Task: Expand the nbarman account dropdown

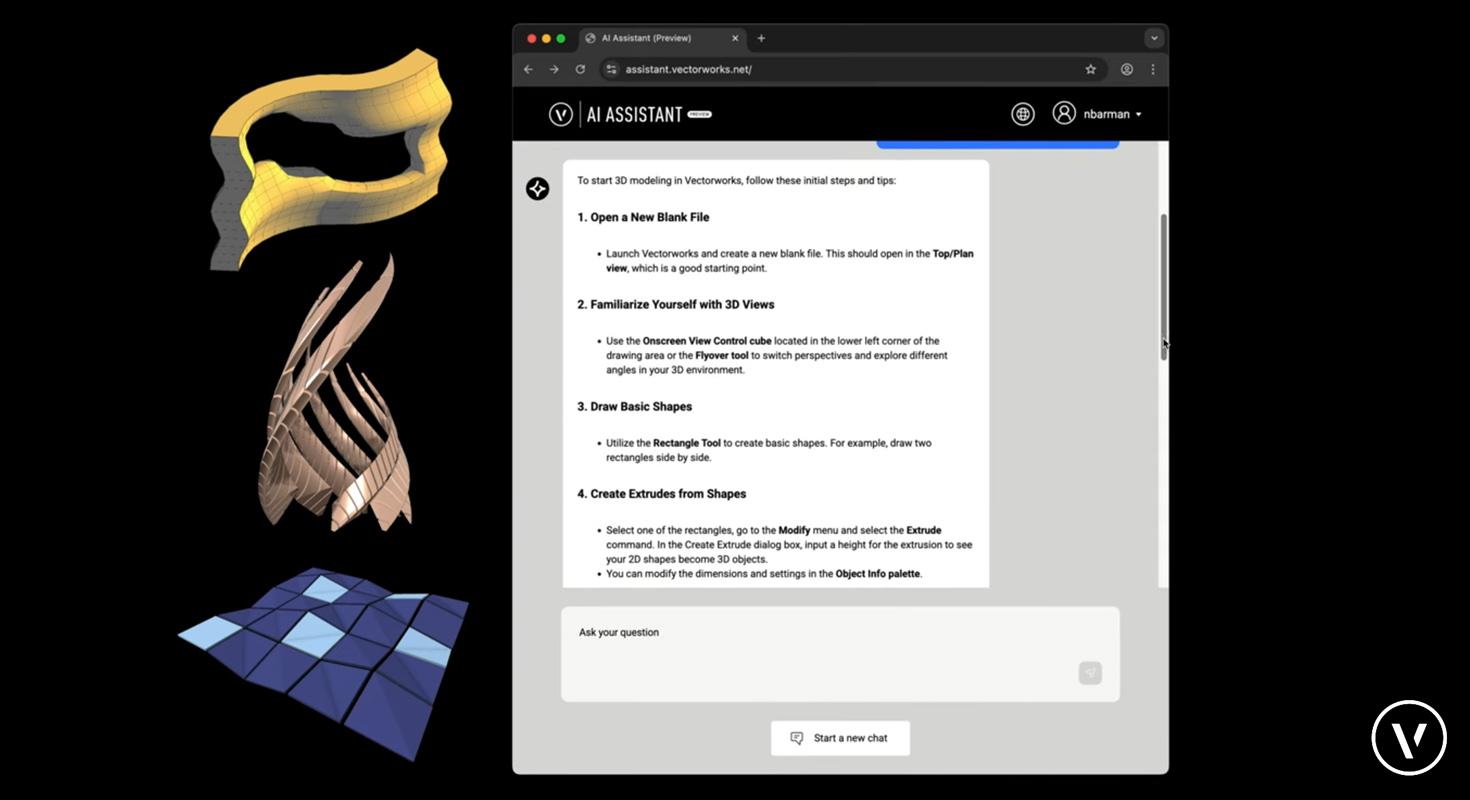Action: (x=1138, y=115)
